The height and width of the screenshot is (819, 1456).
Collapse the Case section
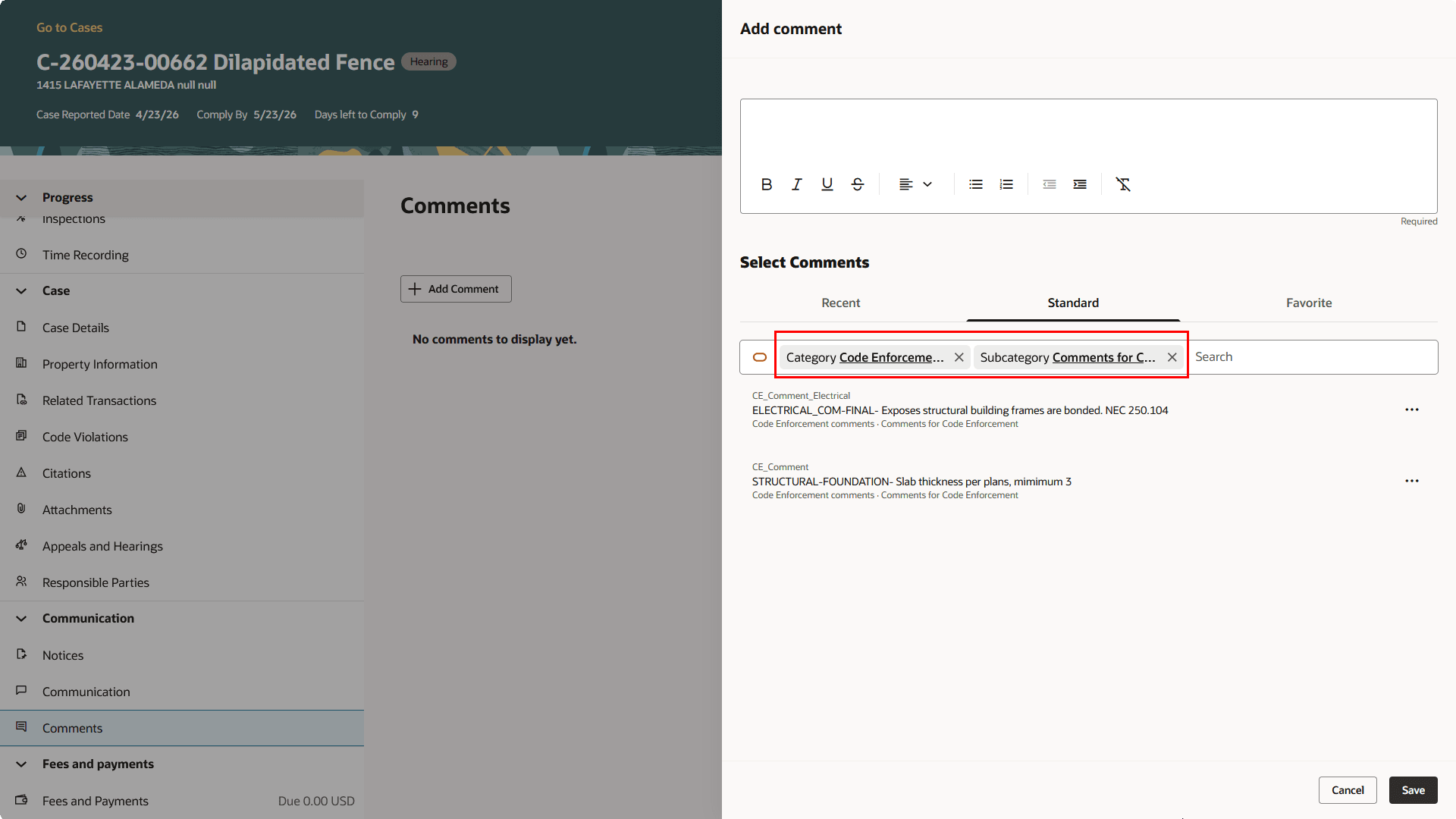click(21, 290)
